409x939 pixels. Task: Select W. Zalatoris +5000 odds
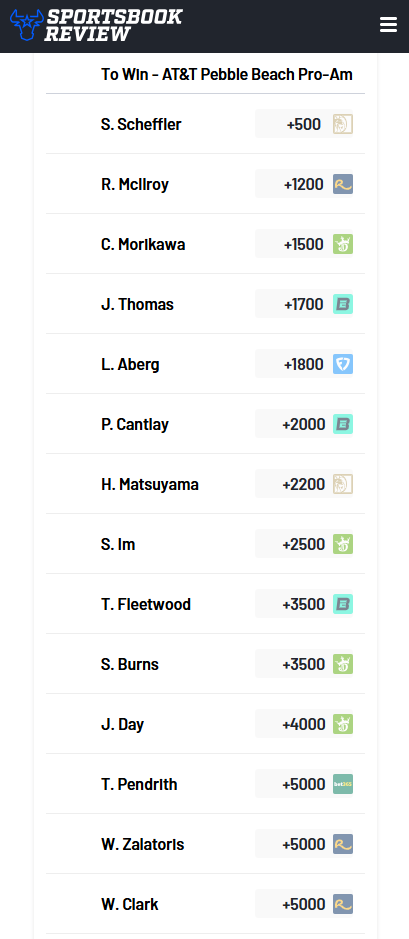coord(304,844)
